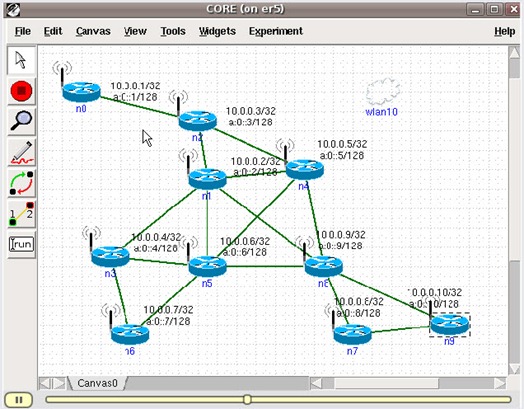Image resolution: width=524 pixels, height=409 pixels.
Task: Toggle the pause button at bottom left
Action: [x=19, y=400]
